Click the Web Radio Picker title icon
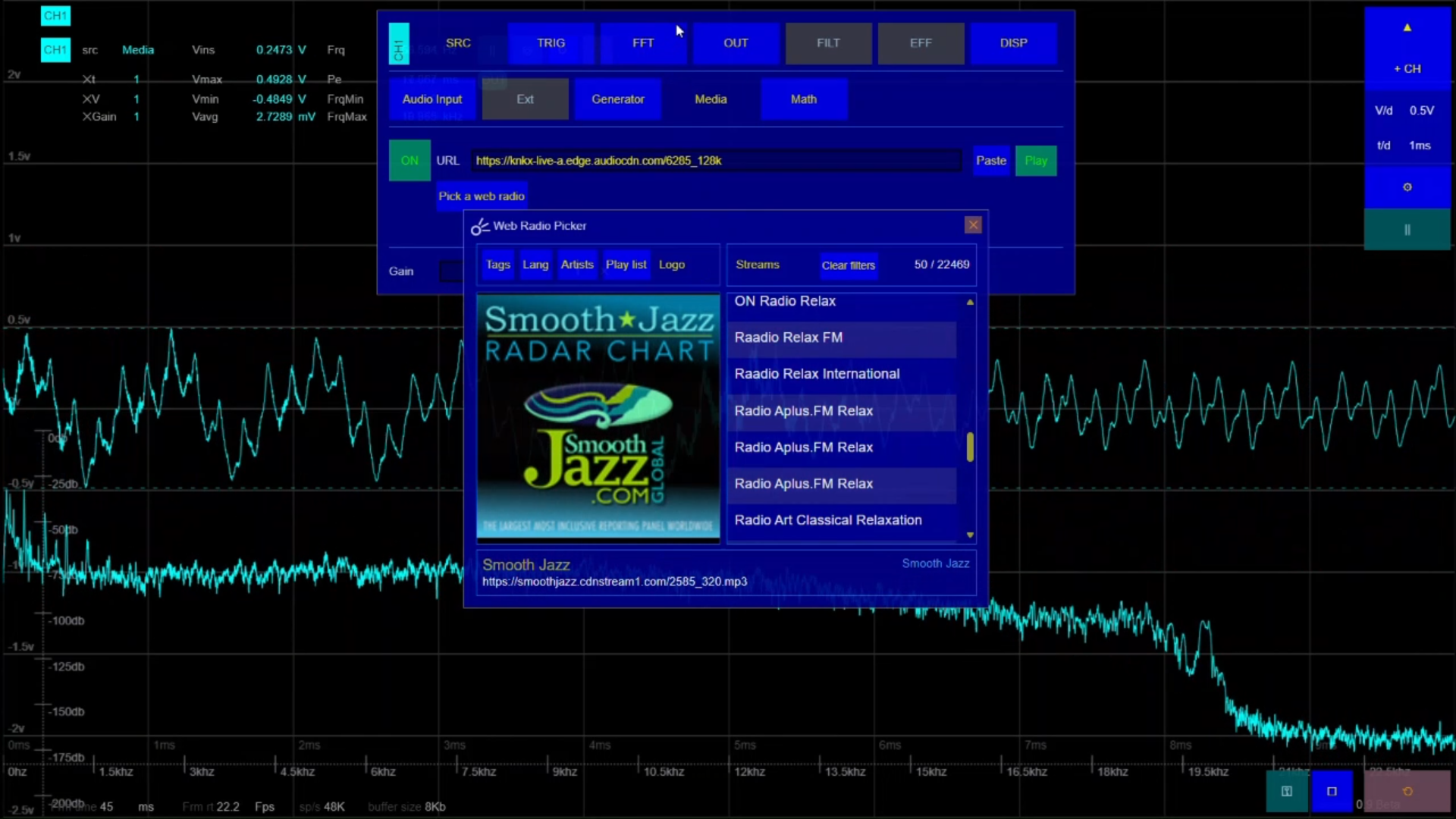 pos(479,226)
